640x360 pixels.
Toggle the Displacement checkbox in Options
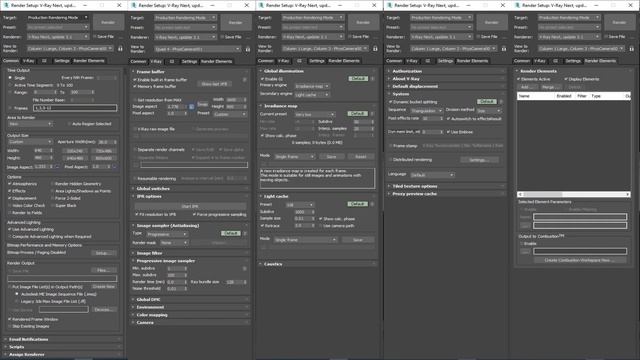click(x=10, y=198)
